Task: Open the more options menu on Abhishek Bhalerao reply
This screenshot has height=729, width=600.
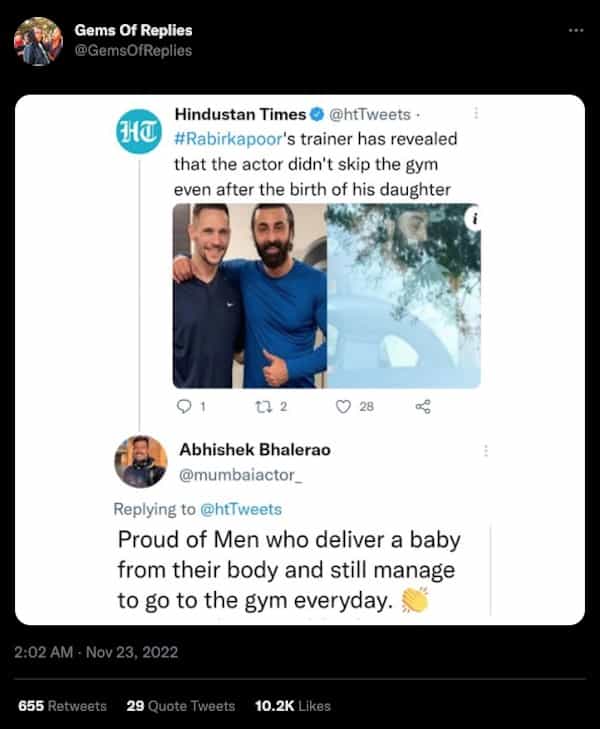Action: pyautogui.click(x=486, y=450)
